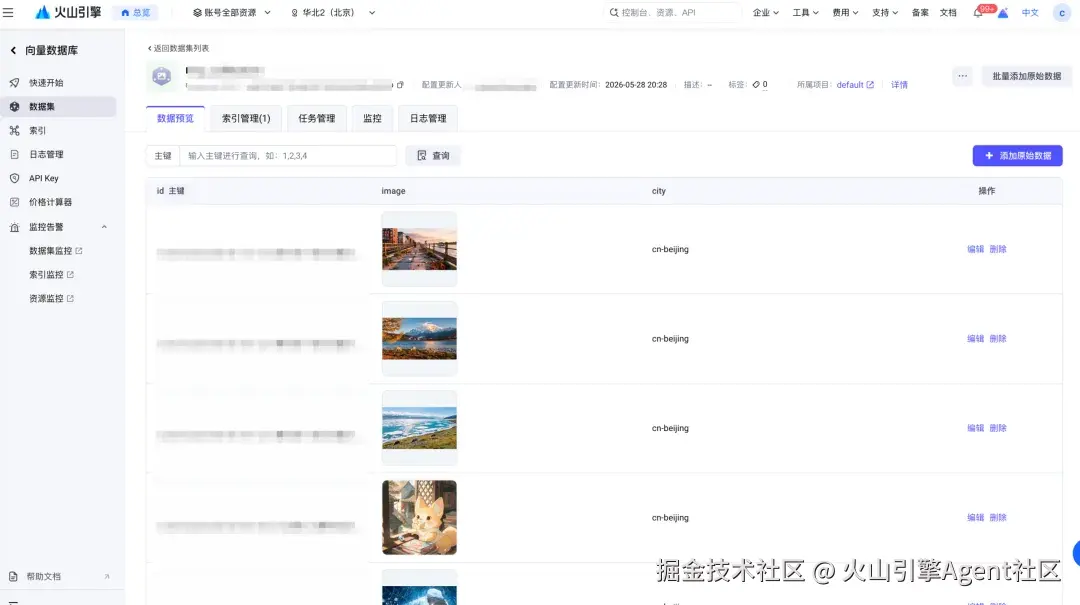Click the 火山引擎 logo
1080x605 pixels.
[x=68, y=12]
